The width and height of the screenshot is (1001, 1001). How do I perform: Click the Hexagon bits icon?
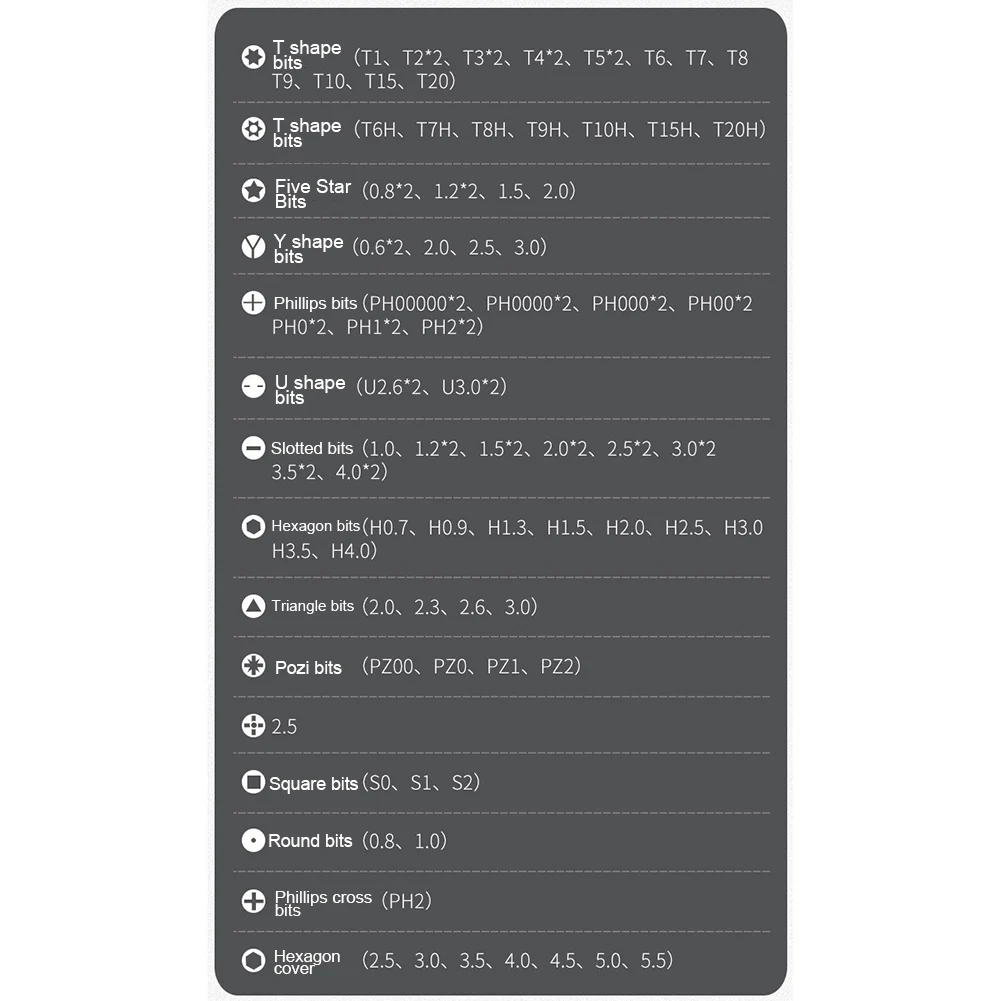coord(253,527)
